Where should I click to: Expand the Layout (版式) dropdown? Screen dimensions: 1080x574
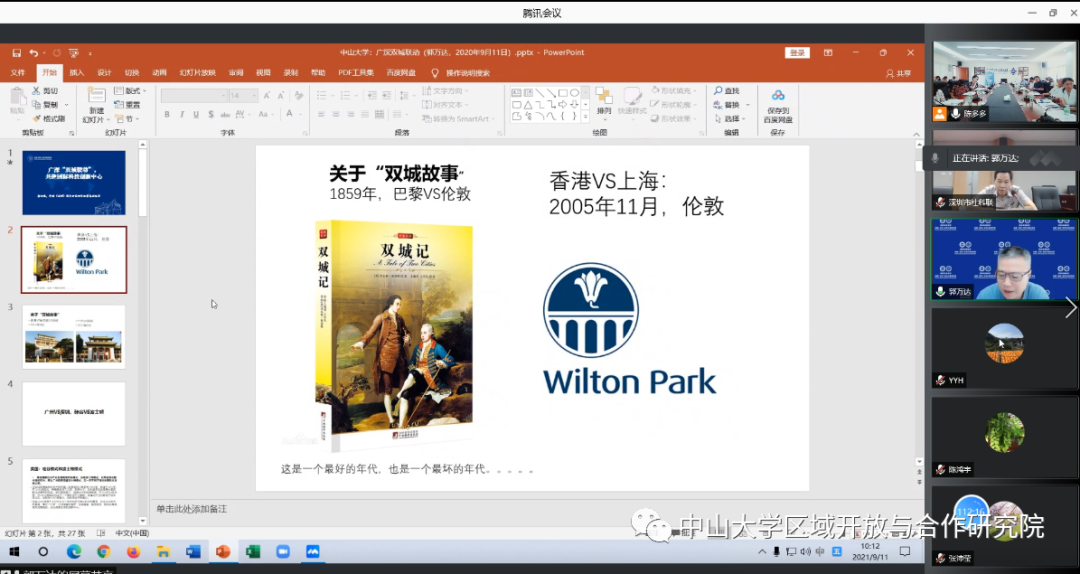click(x=130, y=91)
